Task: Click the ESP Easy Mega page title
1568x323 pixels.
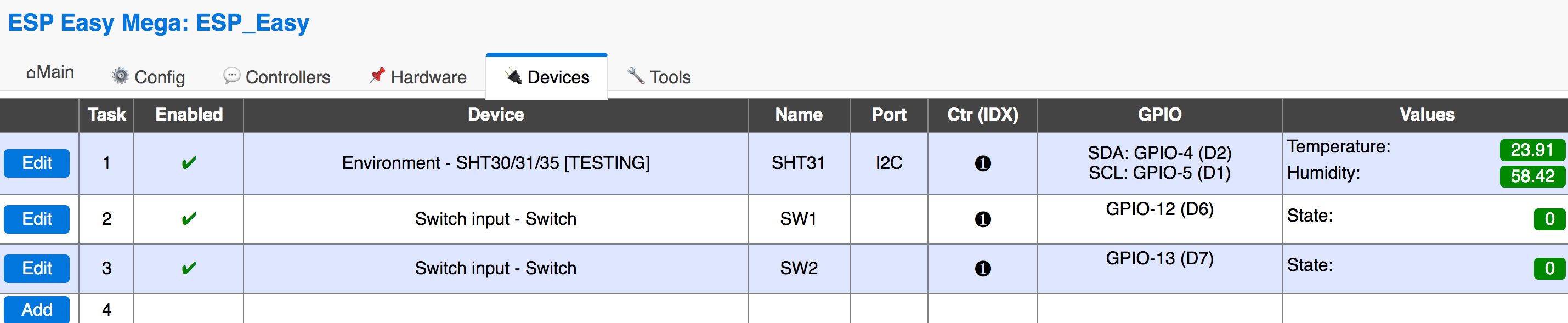Action: pos(159,23)
